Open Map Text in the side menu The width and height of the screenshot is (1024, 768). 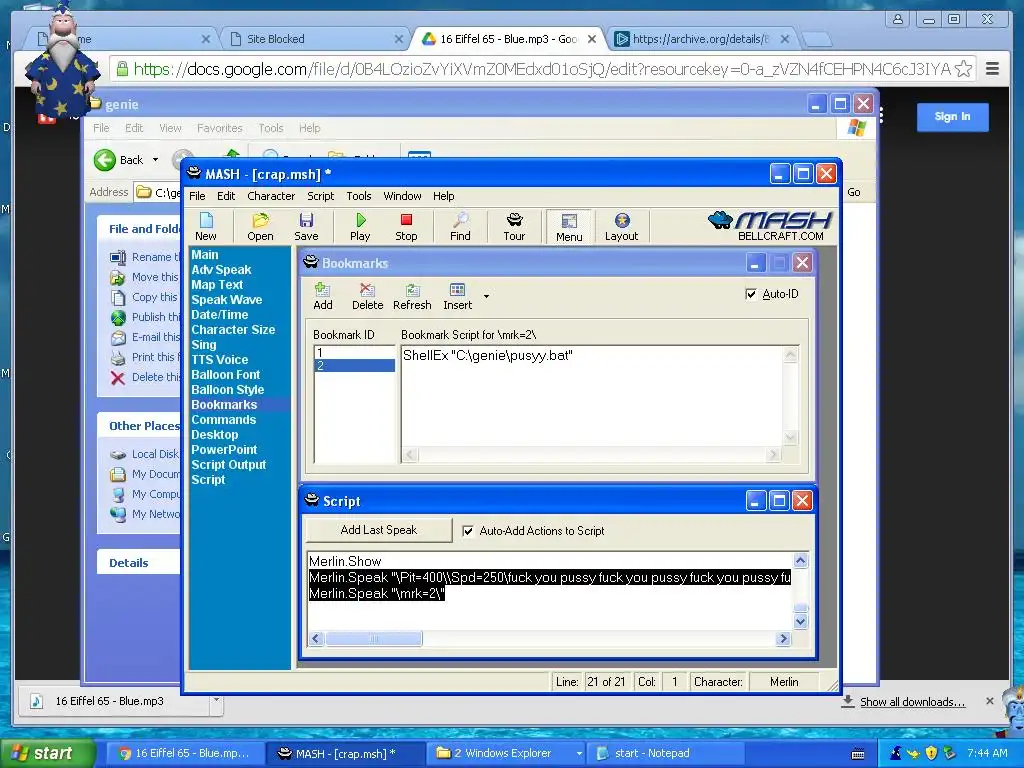coord(217,285)
